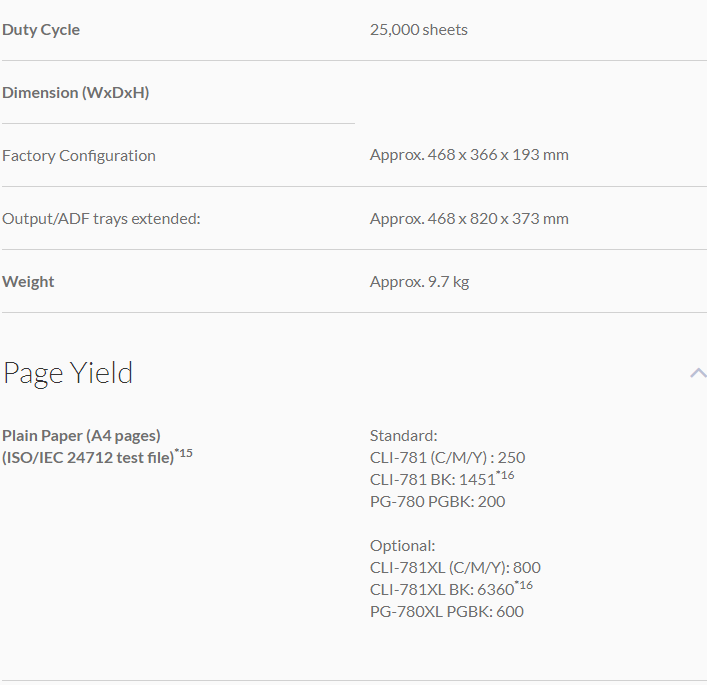
Task: Click the Duty Cycle label
Action: click(41, 30)
